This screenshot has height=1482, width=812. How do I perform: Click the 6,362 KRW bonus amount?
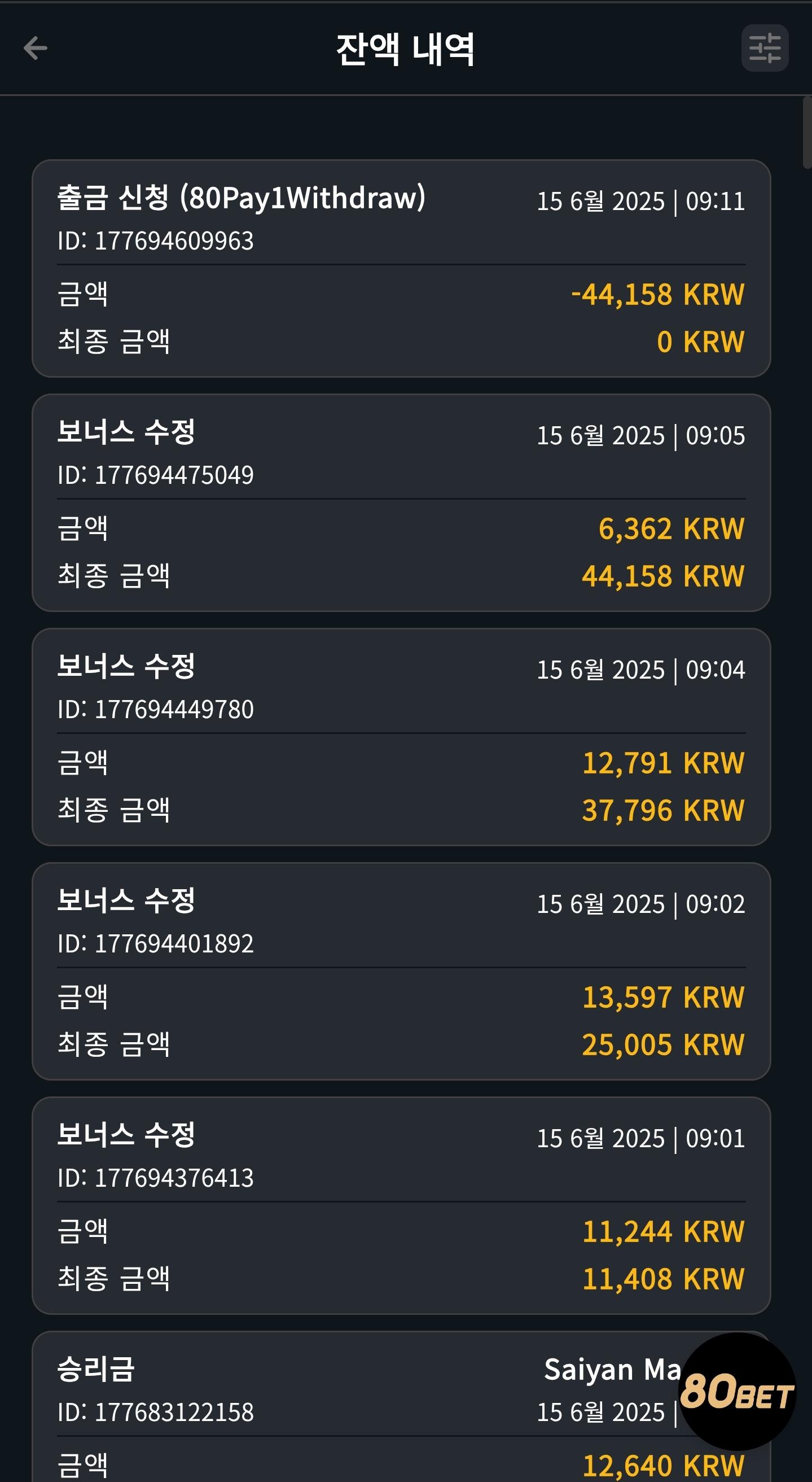point(671,528)
